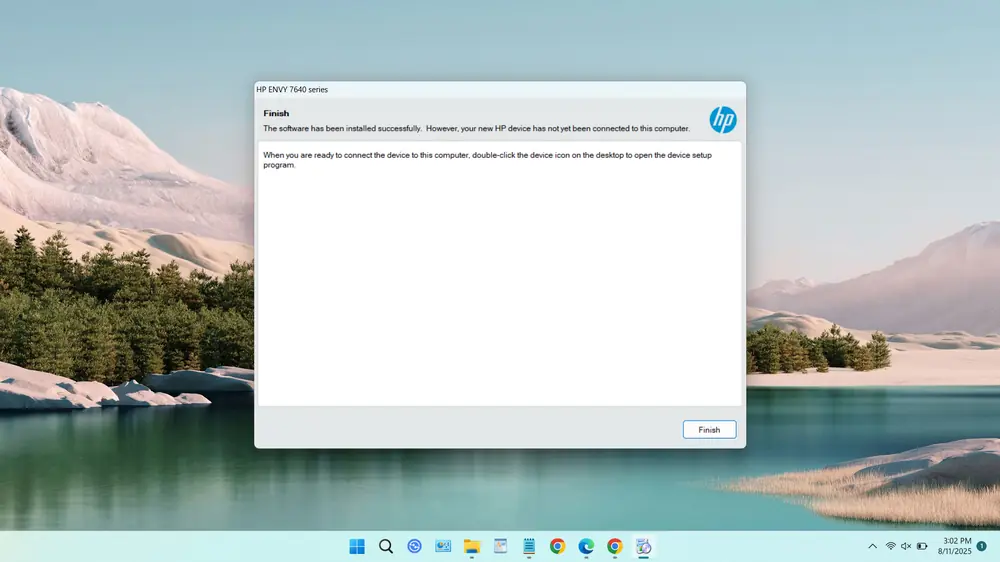Open the notification badge beside the clock
The image size is (1000, 562).
(982, 546)
